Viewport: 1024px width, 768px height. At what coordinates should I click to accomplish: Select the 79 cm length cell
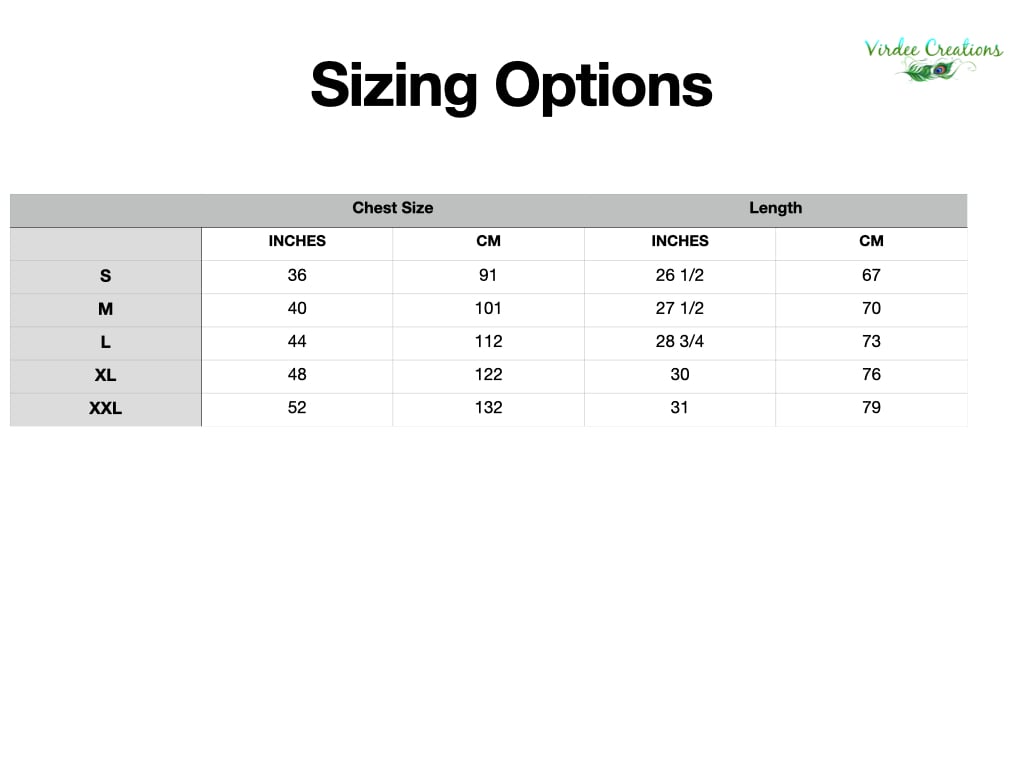[871, 407]
